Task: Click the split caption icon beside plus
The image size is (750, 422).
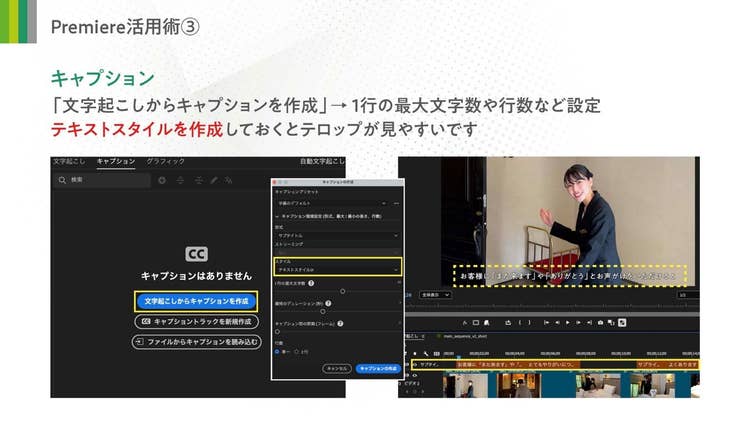Action: [180, 180]
